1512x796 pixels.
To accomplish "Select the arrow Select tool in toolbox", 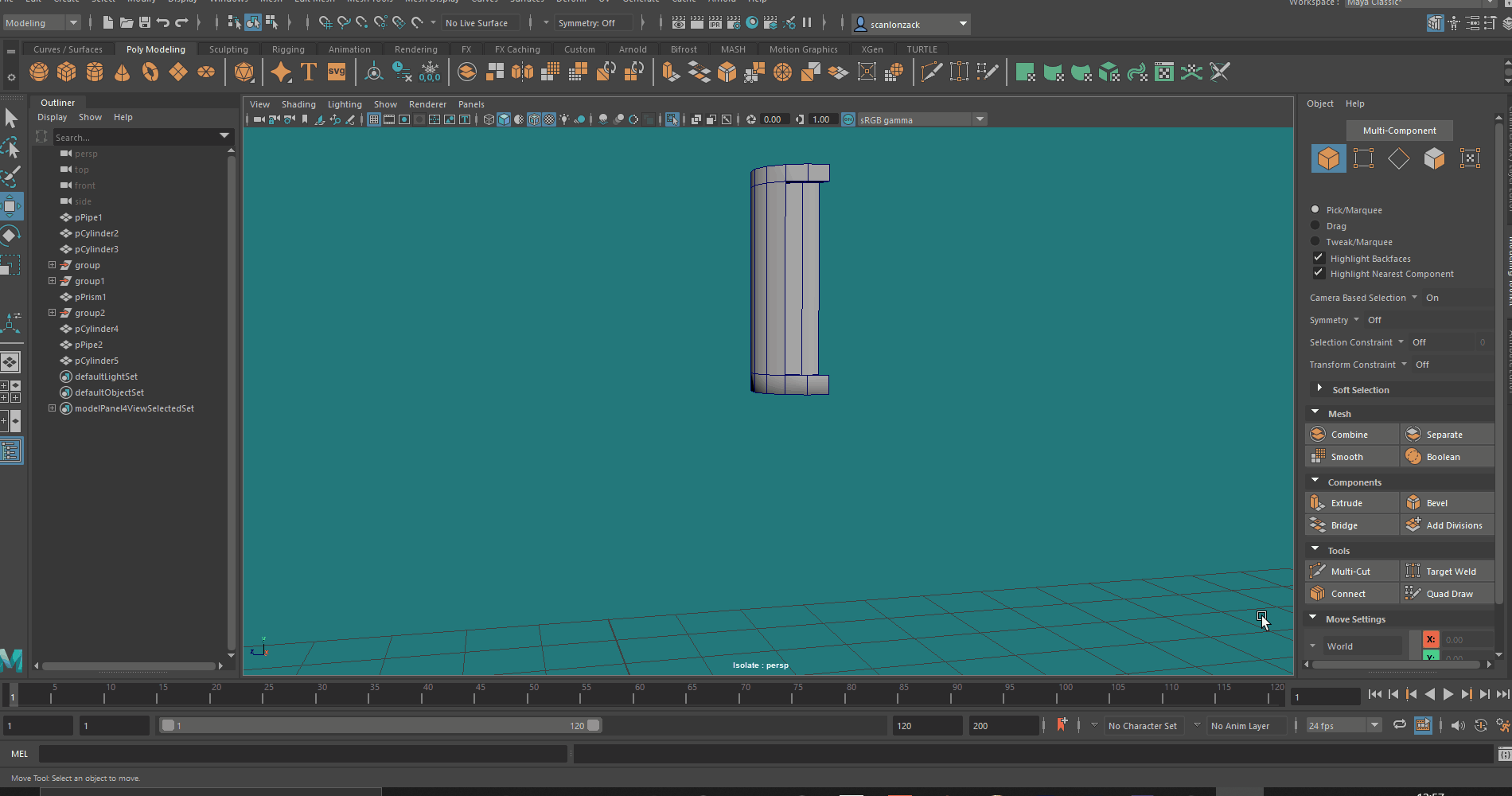I will [10, 119].
